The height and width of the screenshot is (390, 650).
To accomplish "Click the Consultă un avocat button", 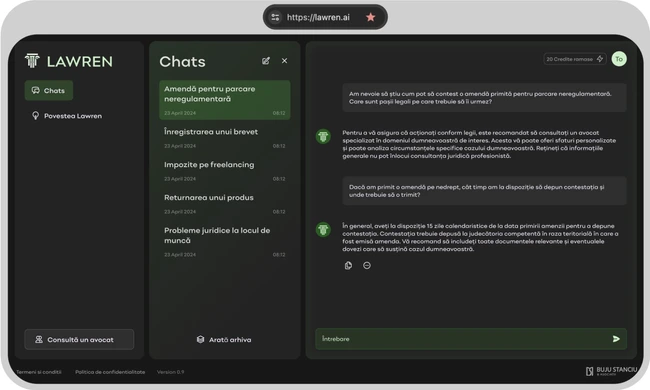I will click(x=79, y=339).
